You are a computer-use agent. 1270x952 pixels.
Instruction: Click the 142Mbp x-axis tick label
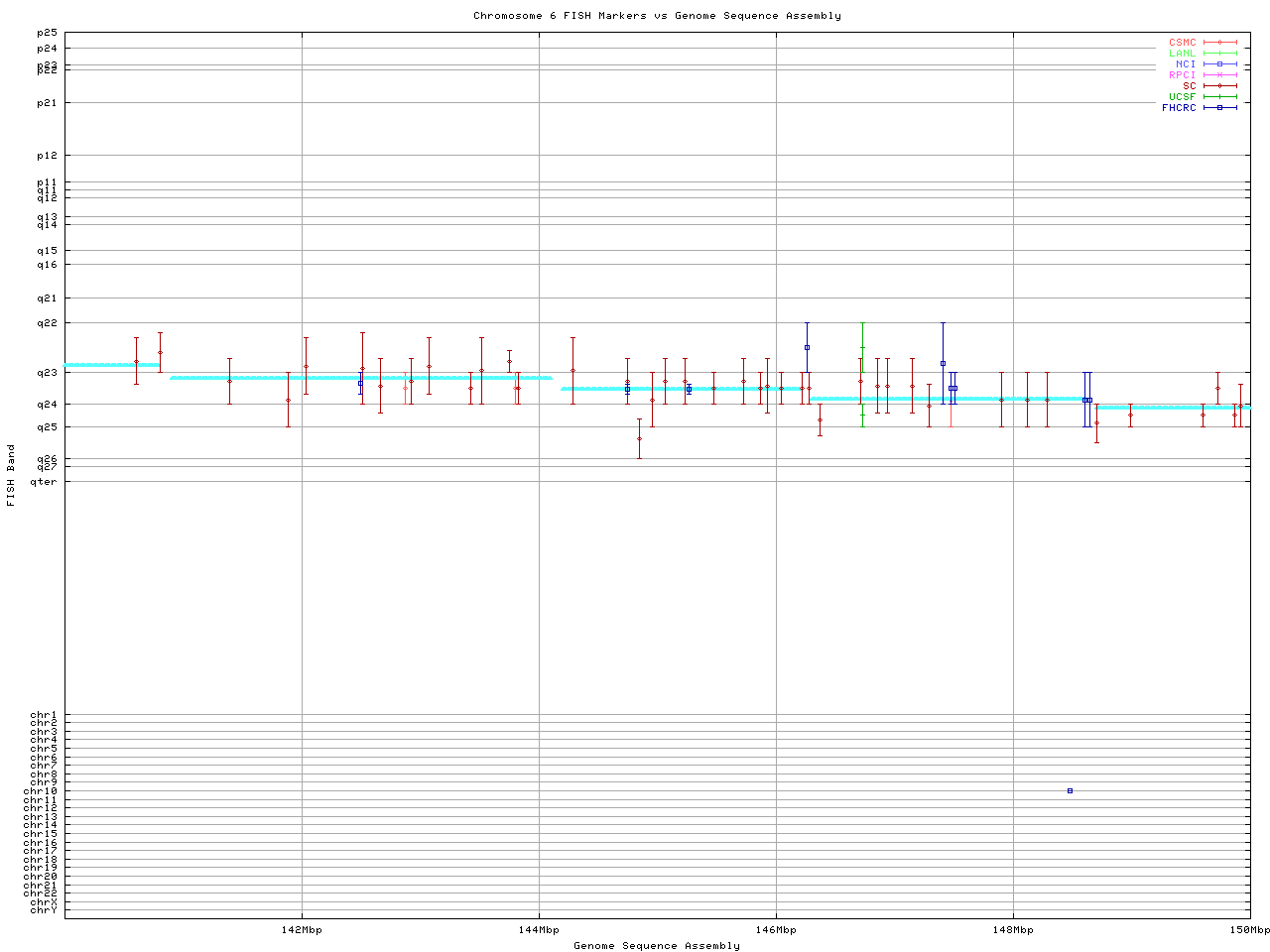pos(302,930)
